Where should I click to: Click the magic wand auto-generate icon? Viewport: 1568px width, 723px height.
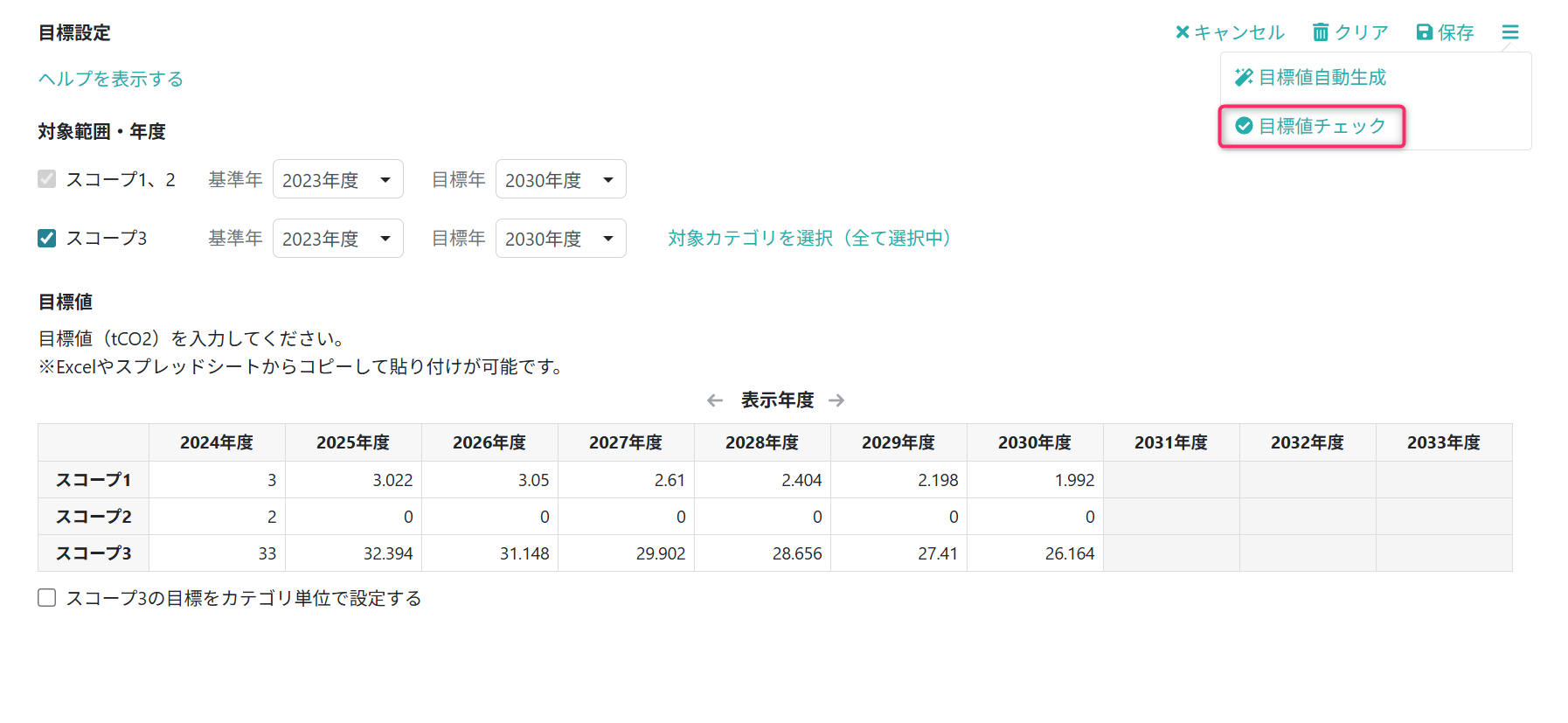(x=1243, y=78)
